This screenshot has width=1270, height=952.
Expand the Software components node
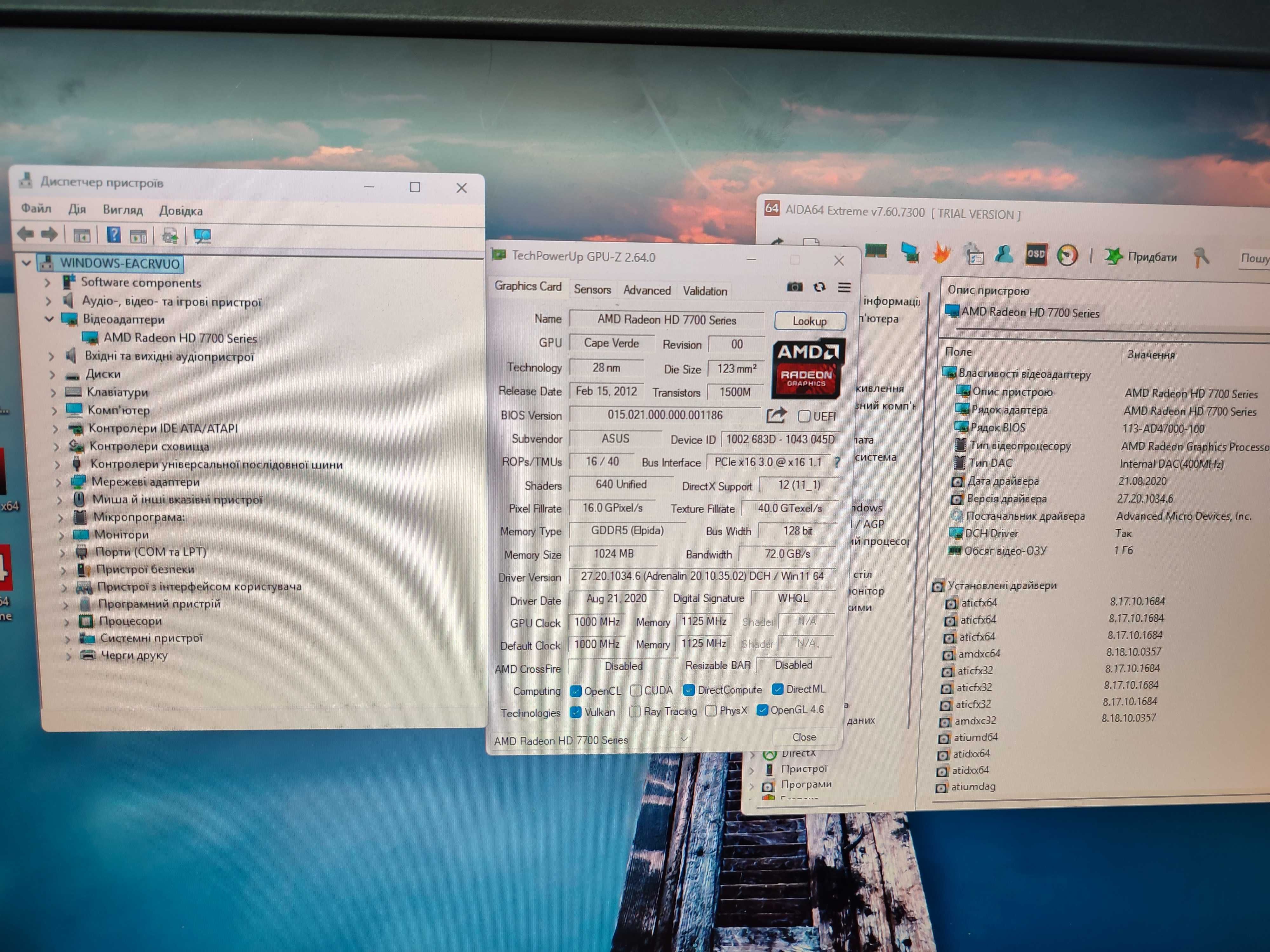tap(48, 282)
